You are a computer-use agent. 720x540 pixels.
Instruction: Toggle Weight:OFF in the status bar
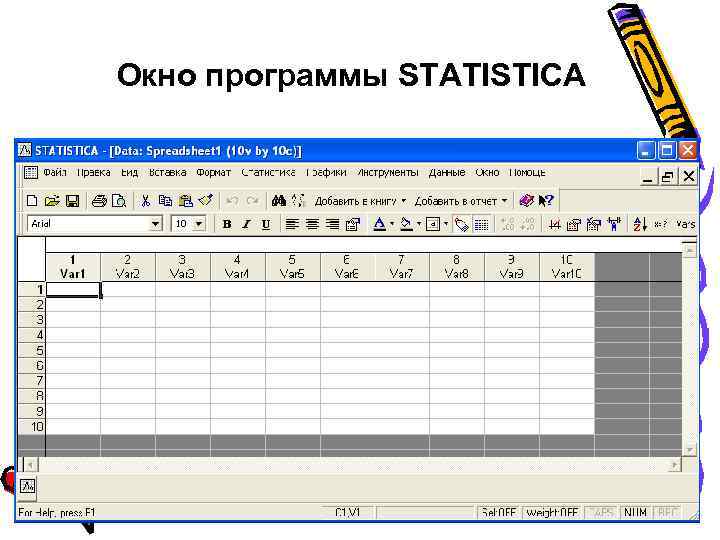tap(552, 512)
